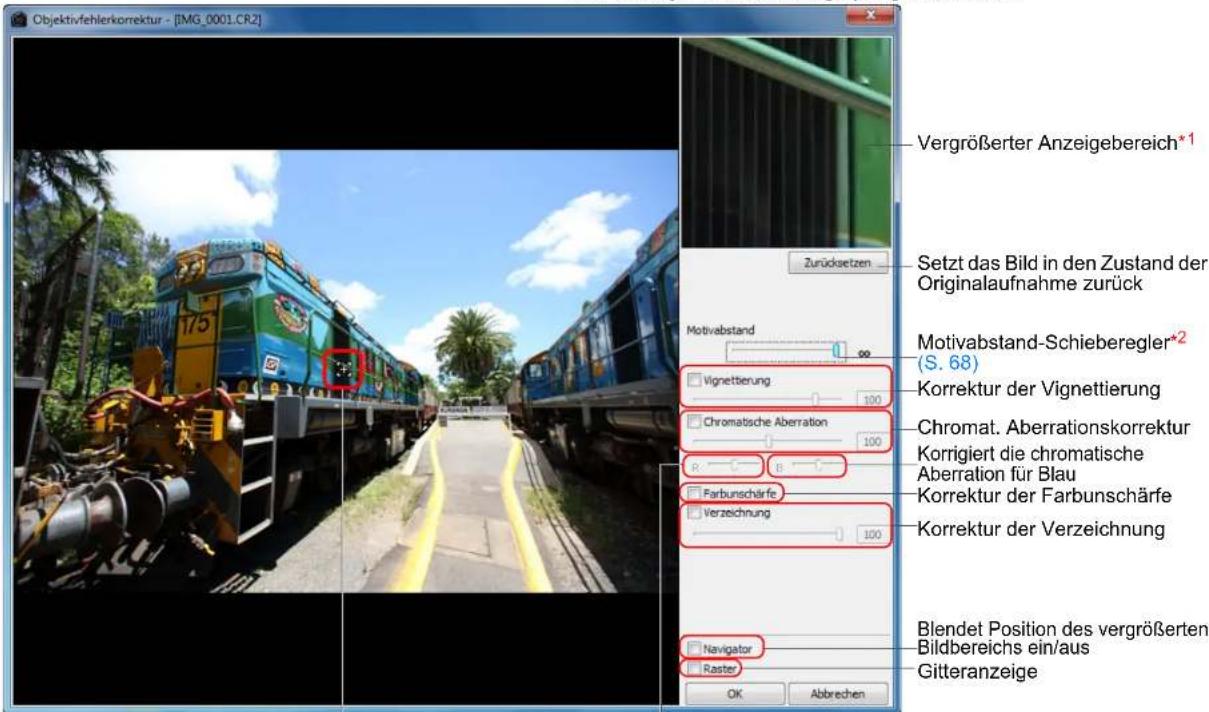Screen dimensions: 1209x712
Task: Confirm with the OK button
Action: point(734,692)
